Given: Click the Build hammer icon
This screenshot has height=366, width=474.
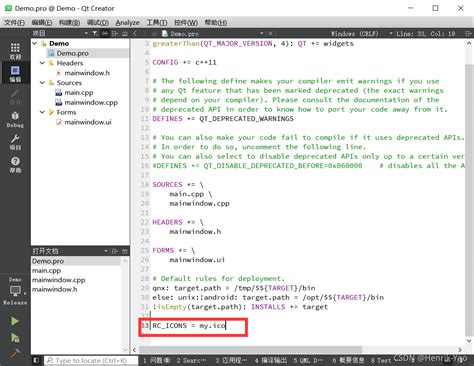Looking at the screenshot, I should 15,353.
